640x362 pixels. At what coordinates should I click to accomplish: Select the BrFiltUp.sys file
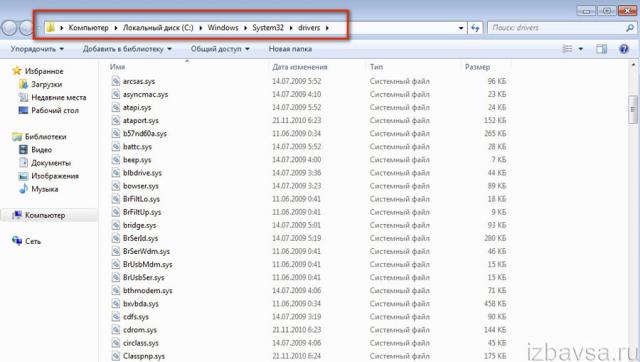coord(142,212)
